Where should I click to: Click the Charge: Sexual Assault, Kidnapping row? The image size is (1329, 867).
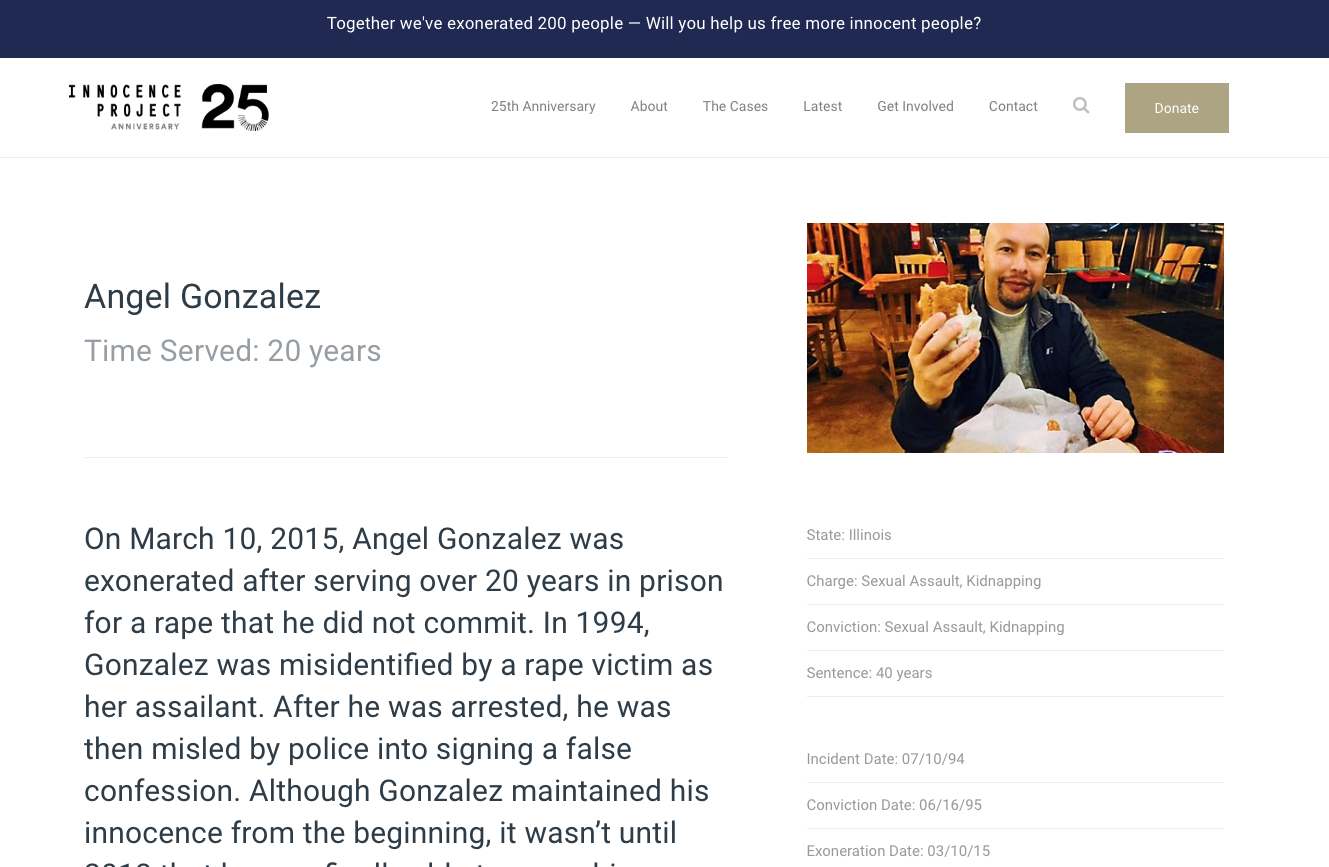[1015, 581]
